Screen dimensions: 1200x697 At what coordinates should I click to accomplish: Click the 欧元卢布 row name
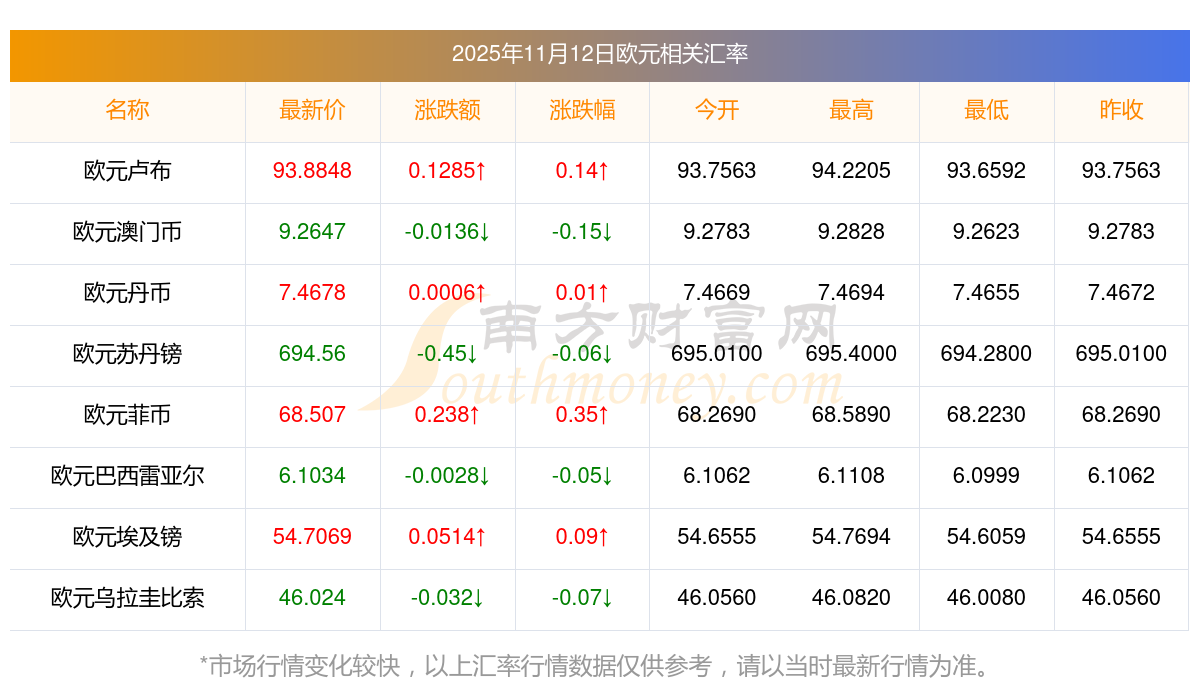(x=127, y=171)
